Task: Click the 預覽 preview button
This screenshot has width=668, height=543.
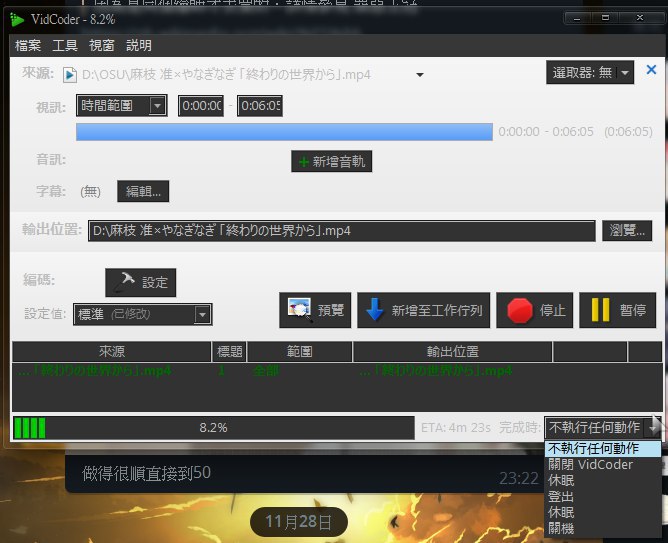Action: tap(315, 310)
